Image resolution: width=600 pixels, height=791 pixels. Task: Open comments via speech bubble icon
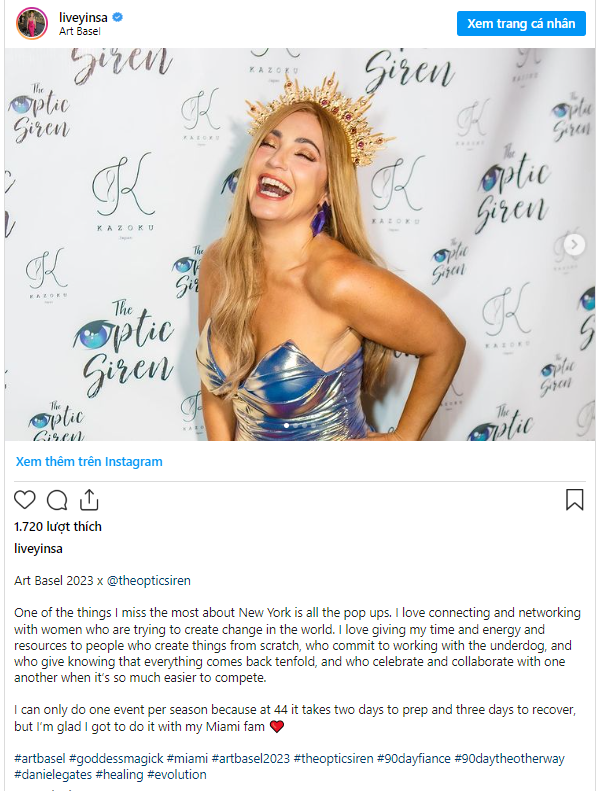tap(57, 500)
